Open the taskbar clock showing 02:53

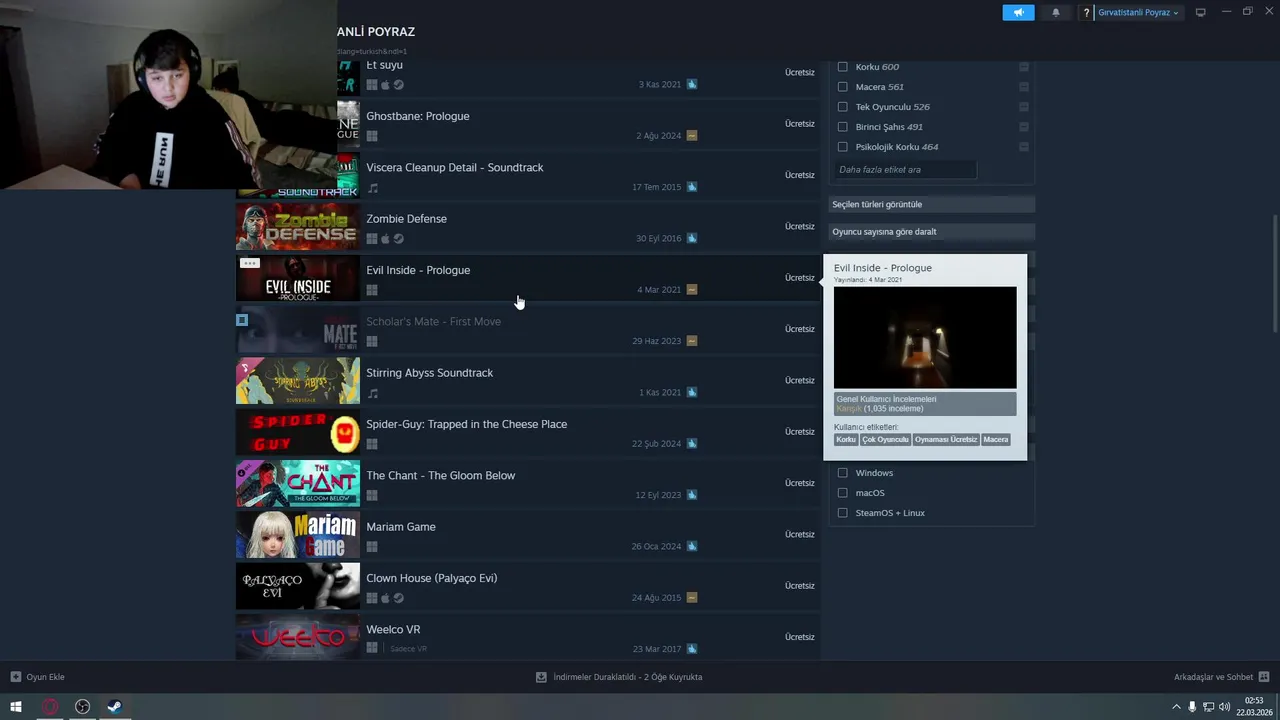(x=1254, y=707)
